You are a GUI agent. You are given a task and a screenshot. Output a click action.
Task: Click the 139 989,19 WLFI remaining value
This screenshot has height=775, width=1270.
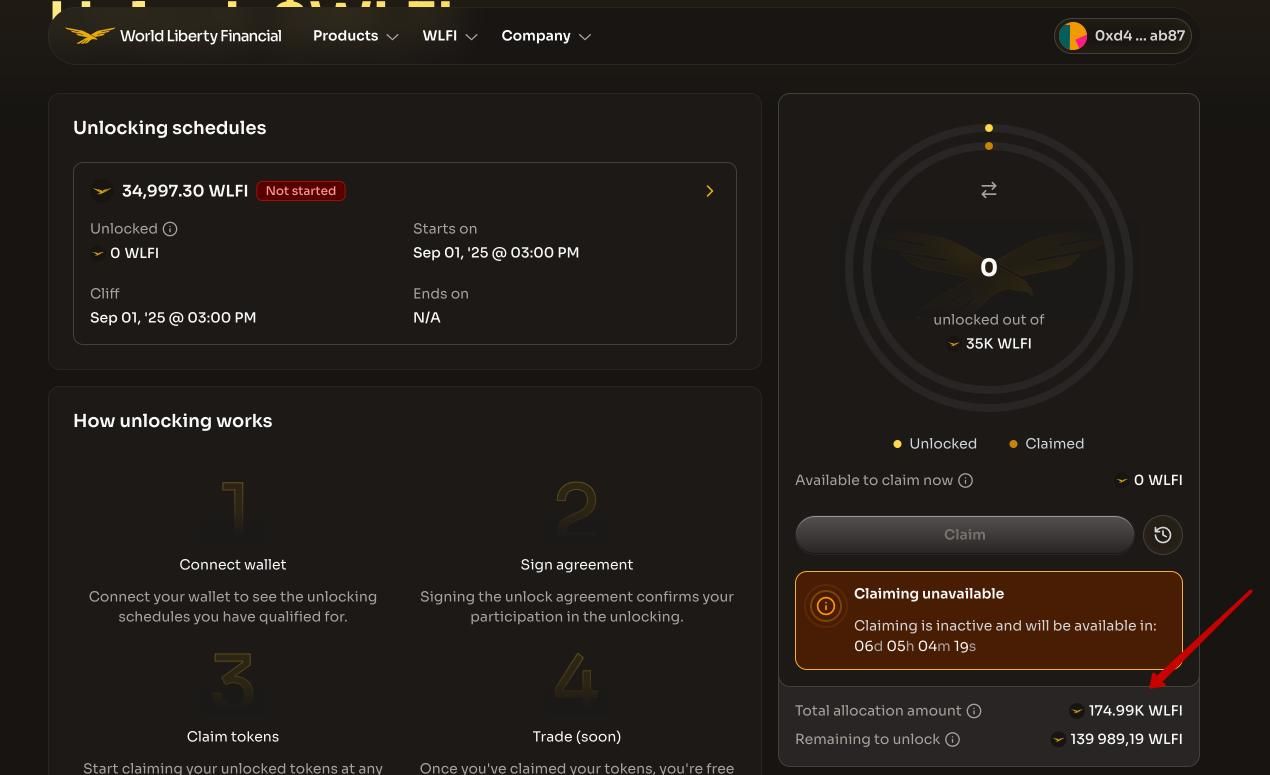click(x=1126, y=740)
